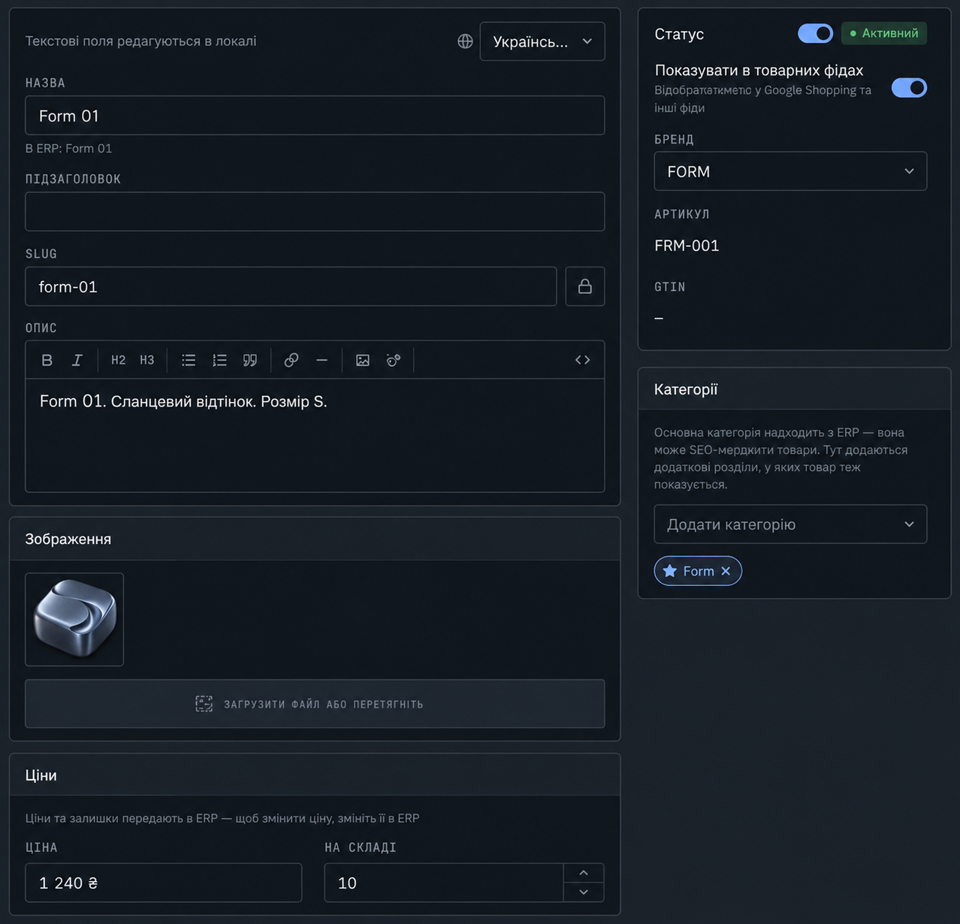Click the upload file drop zone

coord(315,704)
